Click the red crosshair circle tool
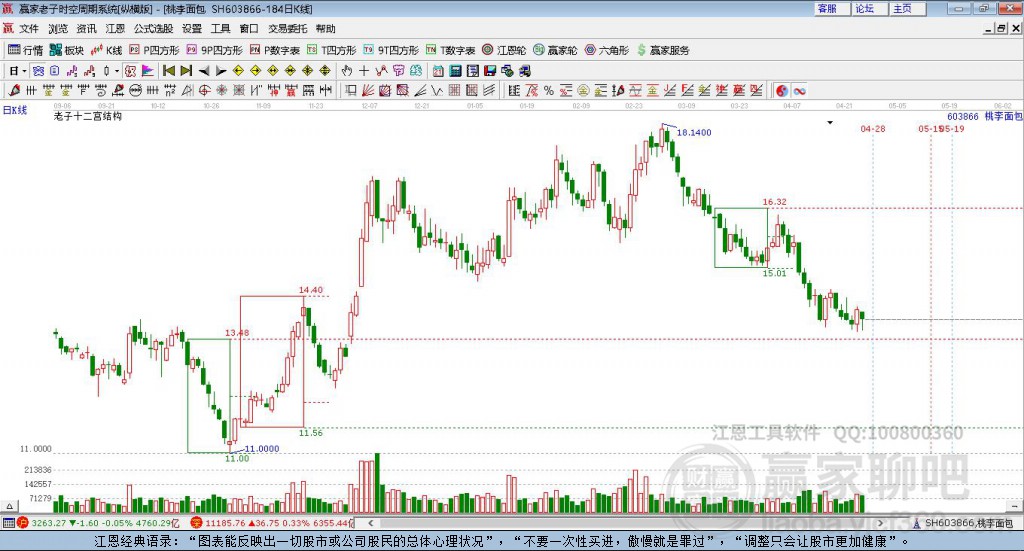Viewport: 1024px width, 551px height. [x=204, y=91]
